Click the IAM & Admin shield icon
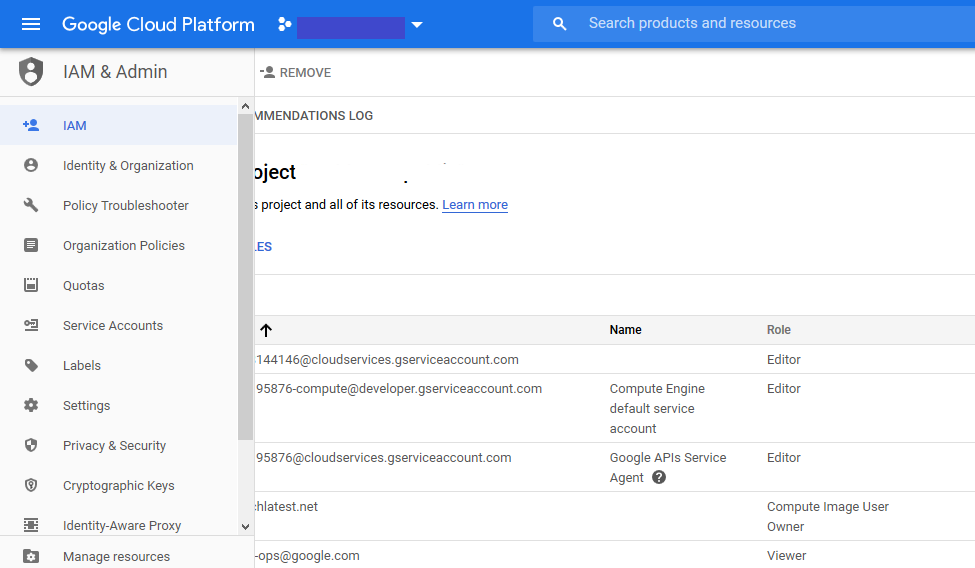Viewport: 975px width, 568px height. click(30, 72)
